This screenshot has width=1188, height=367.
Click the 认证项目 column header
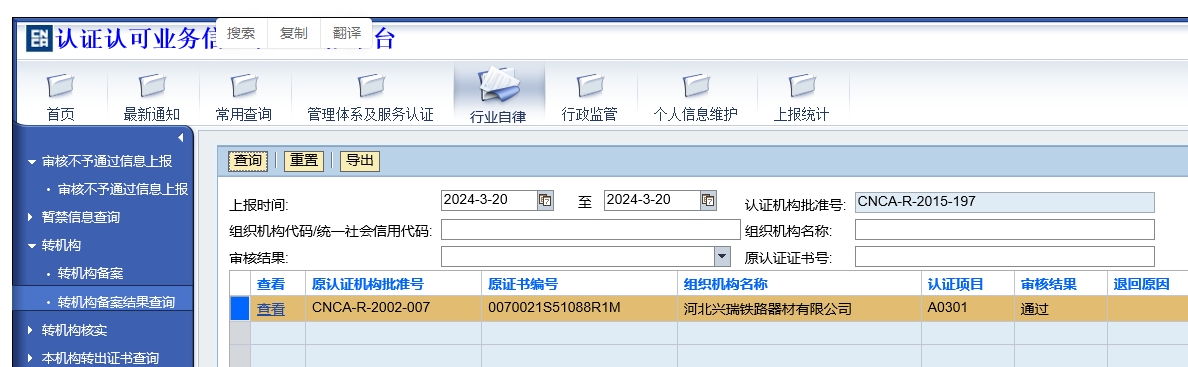(x=968, y=284)
